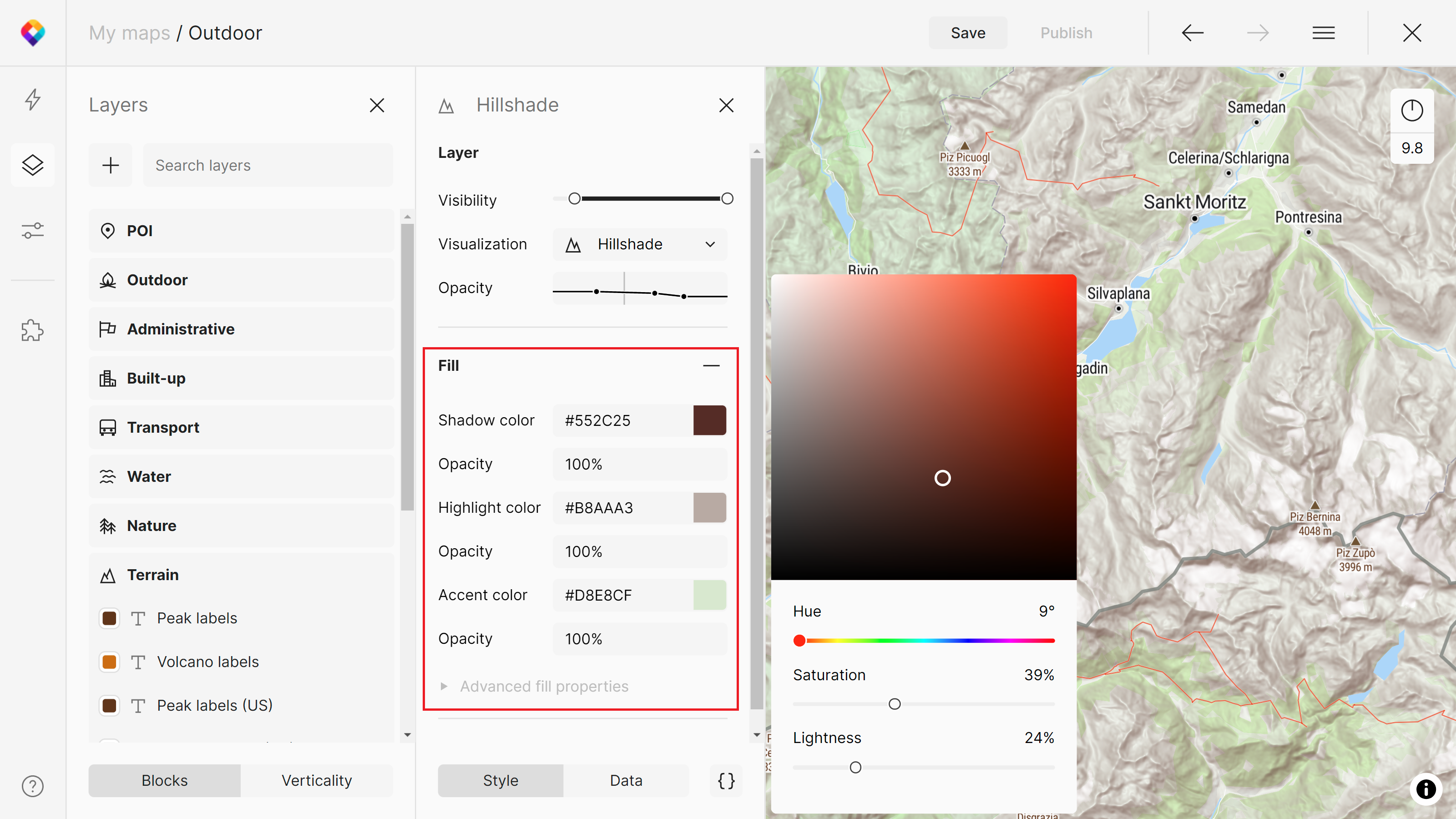Viewport: 1456px width, 819px height.
Task: Open the Layers panel sidebar icon
Action: [x=33, y=165]
